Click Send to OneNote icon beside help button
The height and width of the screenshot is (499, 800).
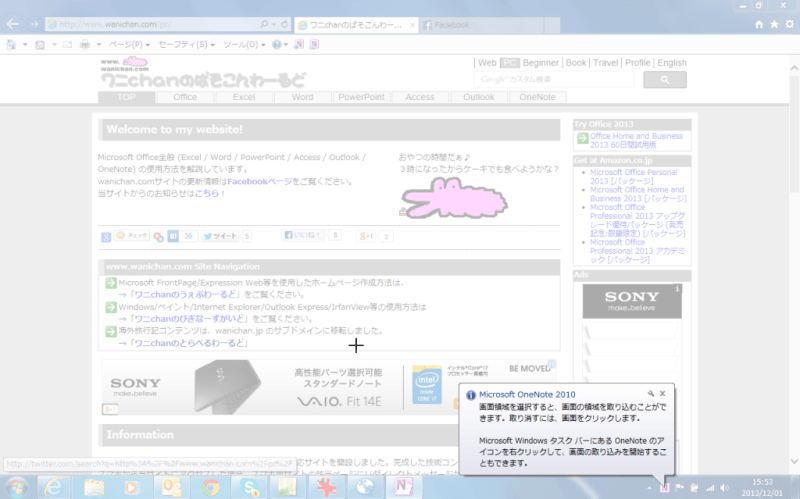point(299,45)
